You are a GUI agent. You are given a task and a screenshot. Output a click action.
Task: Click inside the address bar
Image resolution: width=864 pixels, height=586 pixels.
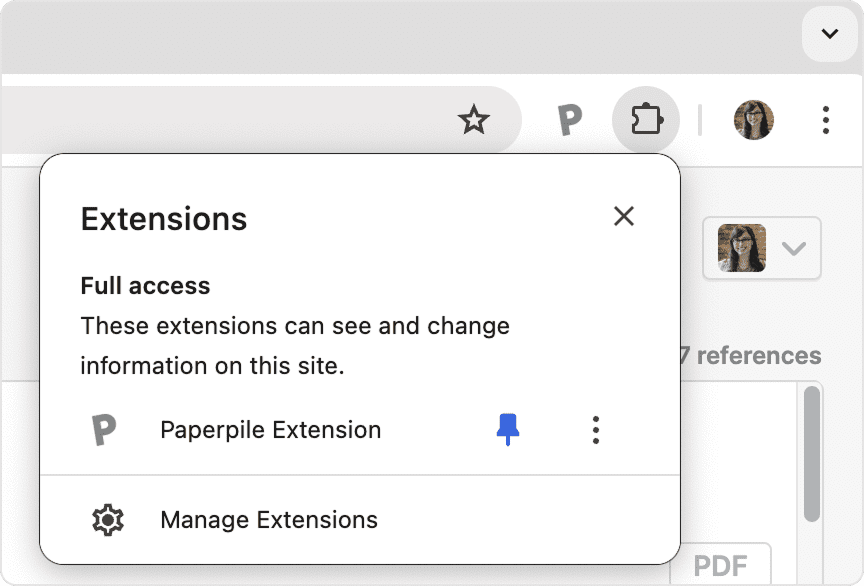click(226, 120)
